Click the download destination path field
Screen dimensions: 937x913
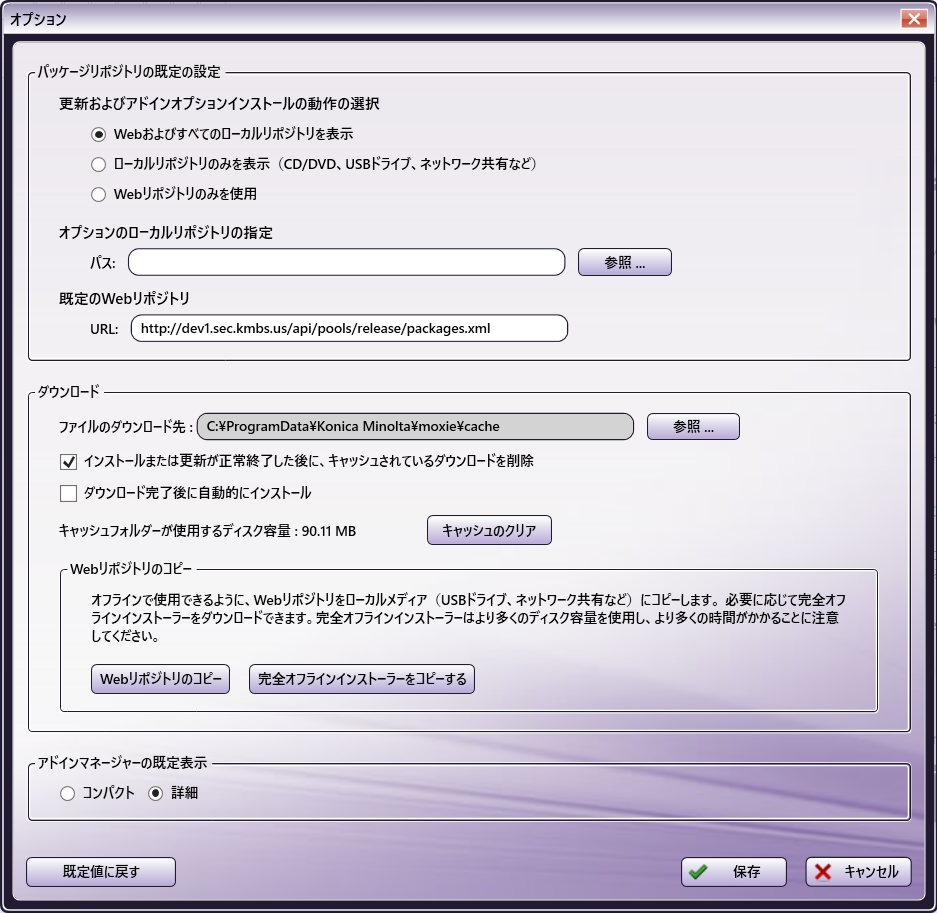(x=415, y=427)
